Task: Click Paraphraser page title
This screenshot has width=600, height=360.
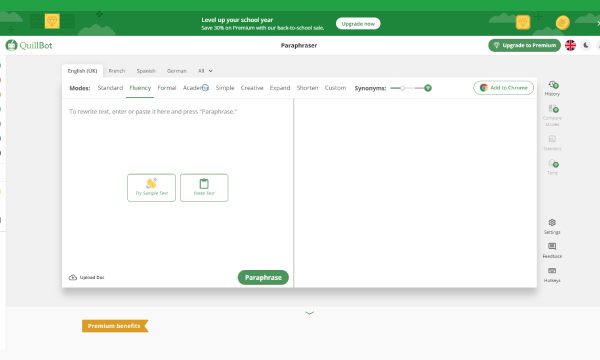Action: [x=299, y=45]
